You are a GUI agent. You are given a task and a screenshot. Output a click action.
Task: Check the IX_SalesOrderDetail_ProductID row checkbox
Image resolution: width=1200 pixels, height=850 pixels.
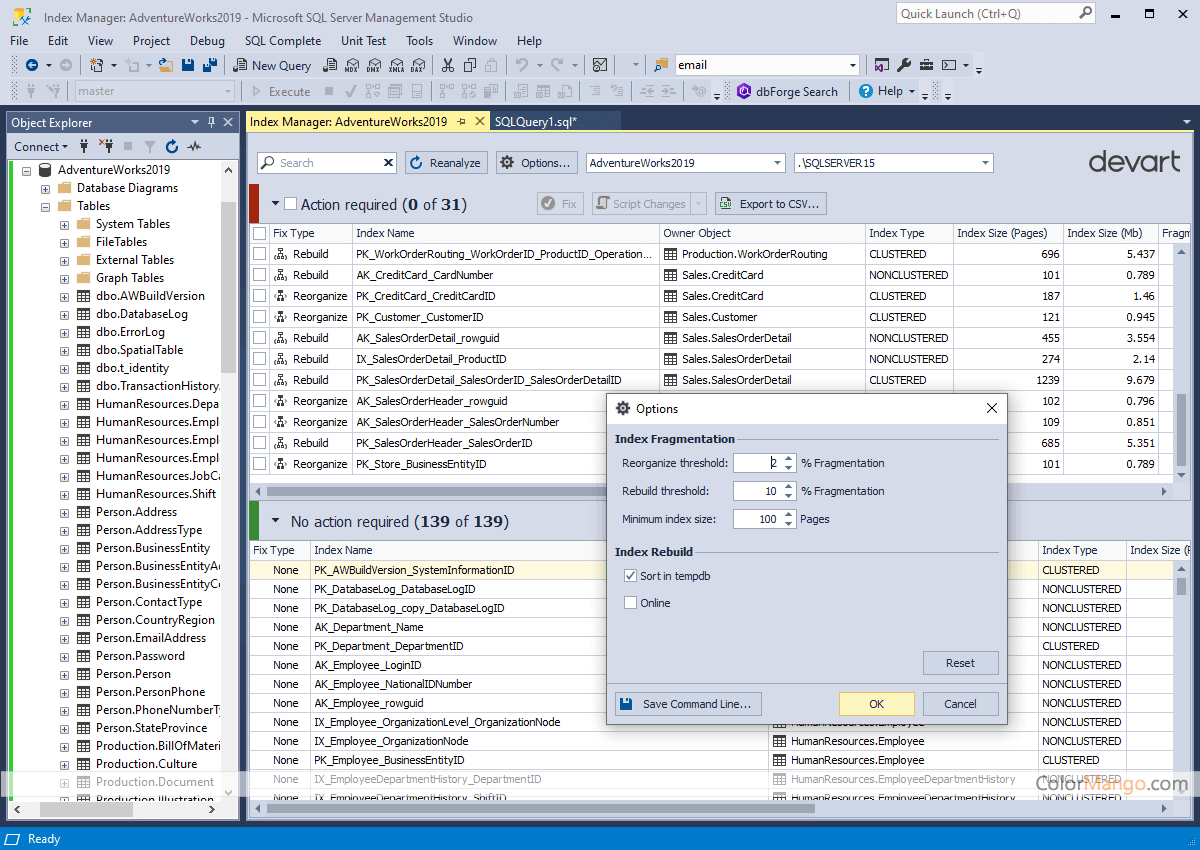[260, 359]
